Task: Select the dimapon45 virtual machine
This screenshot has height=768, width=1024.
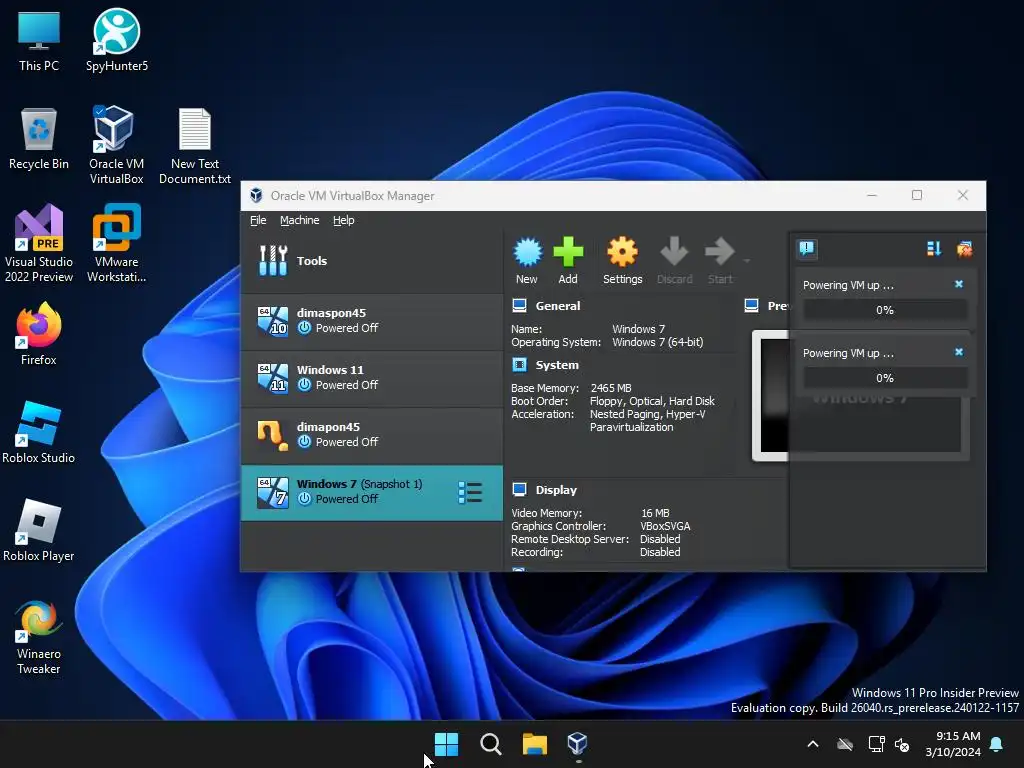Action: pos(372,435)
